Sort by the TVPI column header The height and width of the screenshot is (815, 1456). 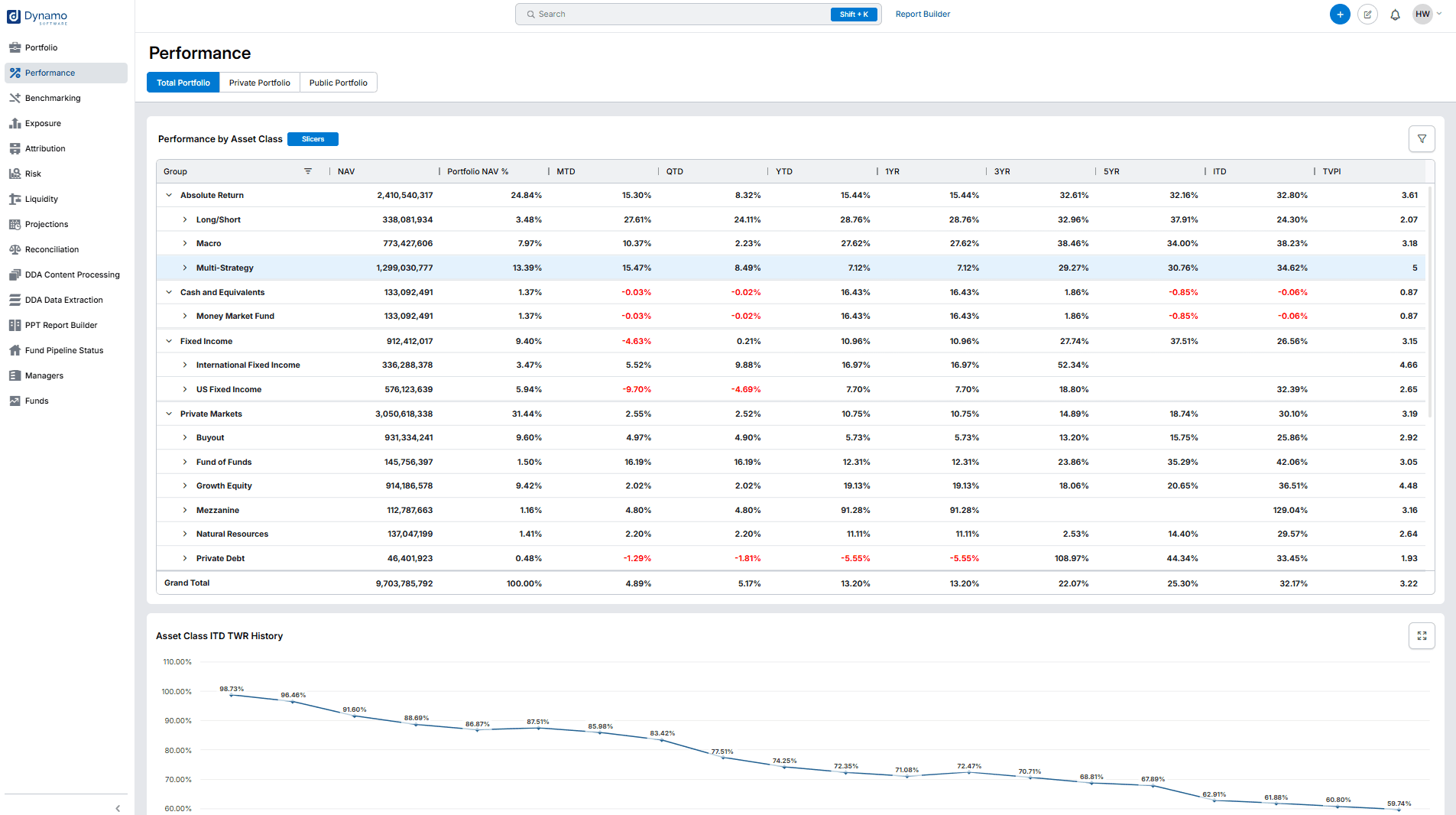[1331, 171]
